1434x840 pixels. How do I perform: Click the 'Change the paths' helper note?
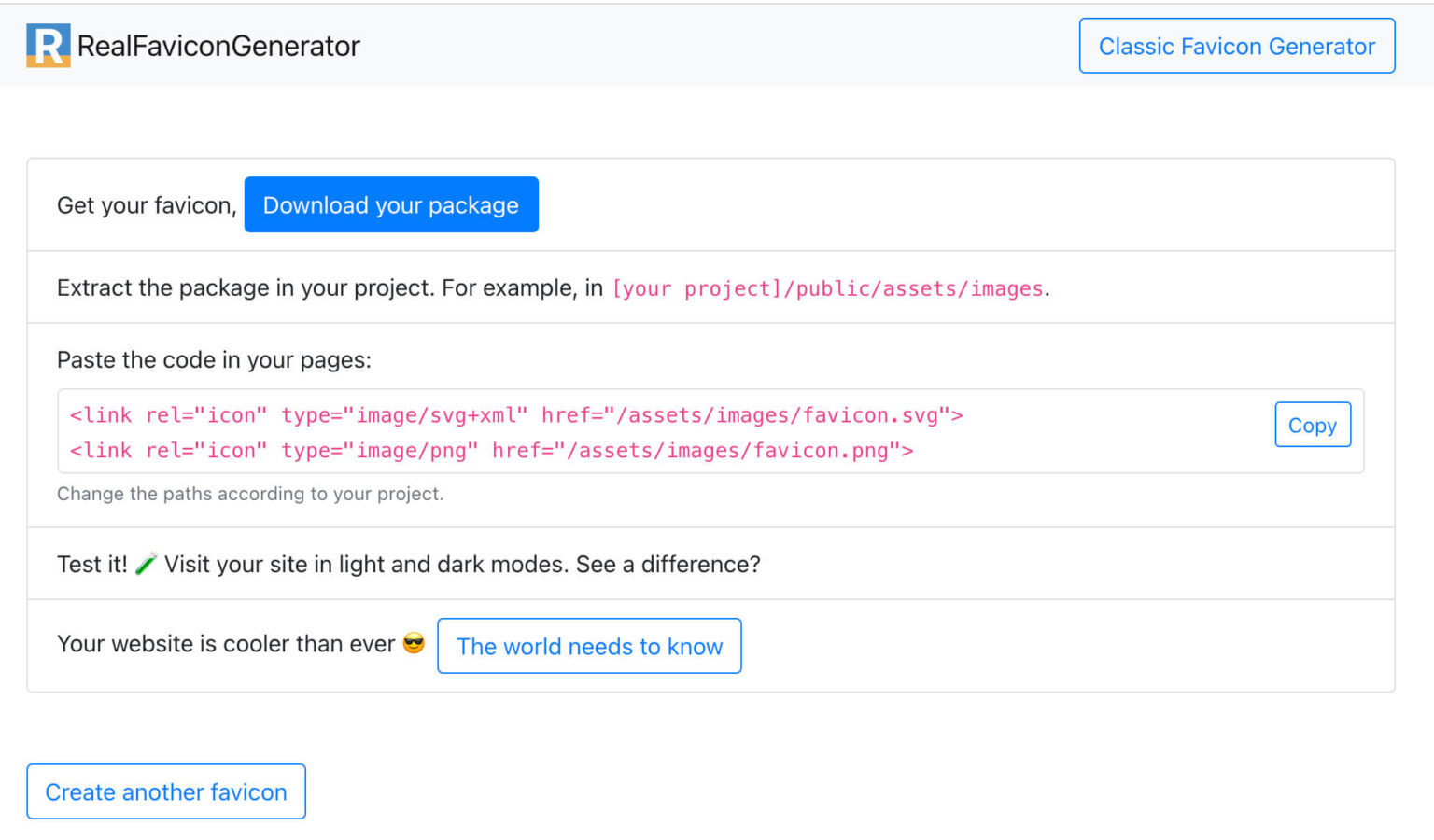click(250, 494)
